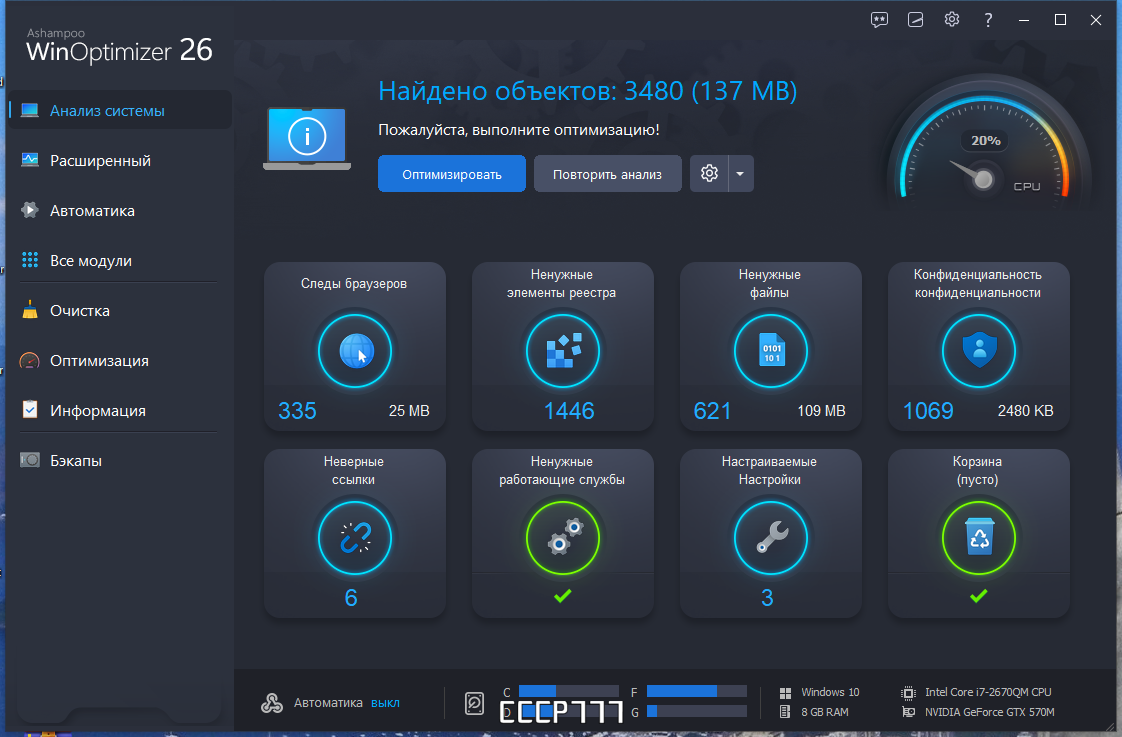Click Intel Core i7-2670QM CPU text

point(988,692)
